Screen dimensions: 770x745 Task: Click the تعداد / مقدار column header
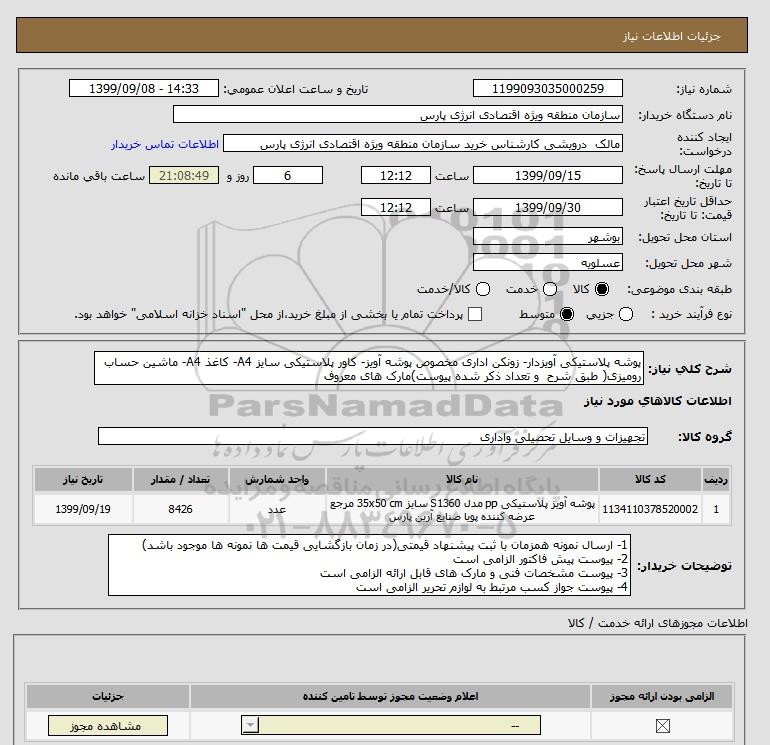point(180,479)
